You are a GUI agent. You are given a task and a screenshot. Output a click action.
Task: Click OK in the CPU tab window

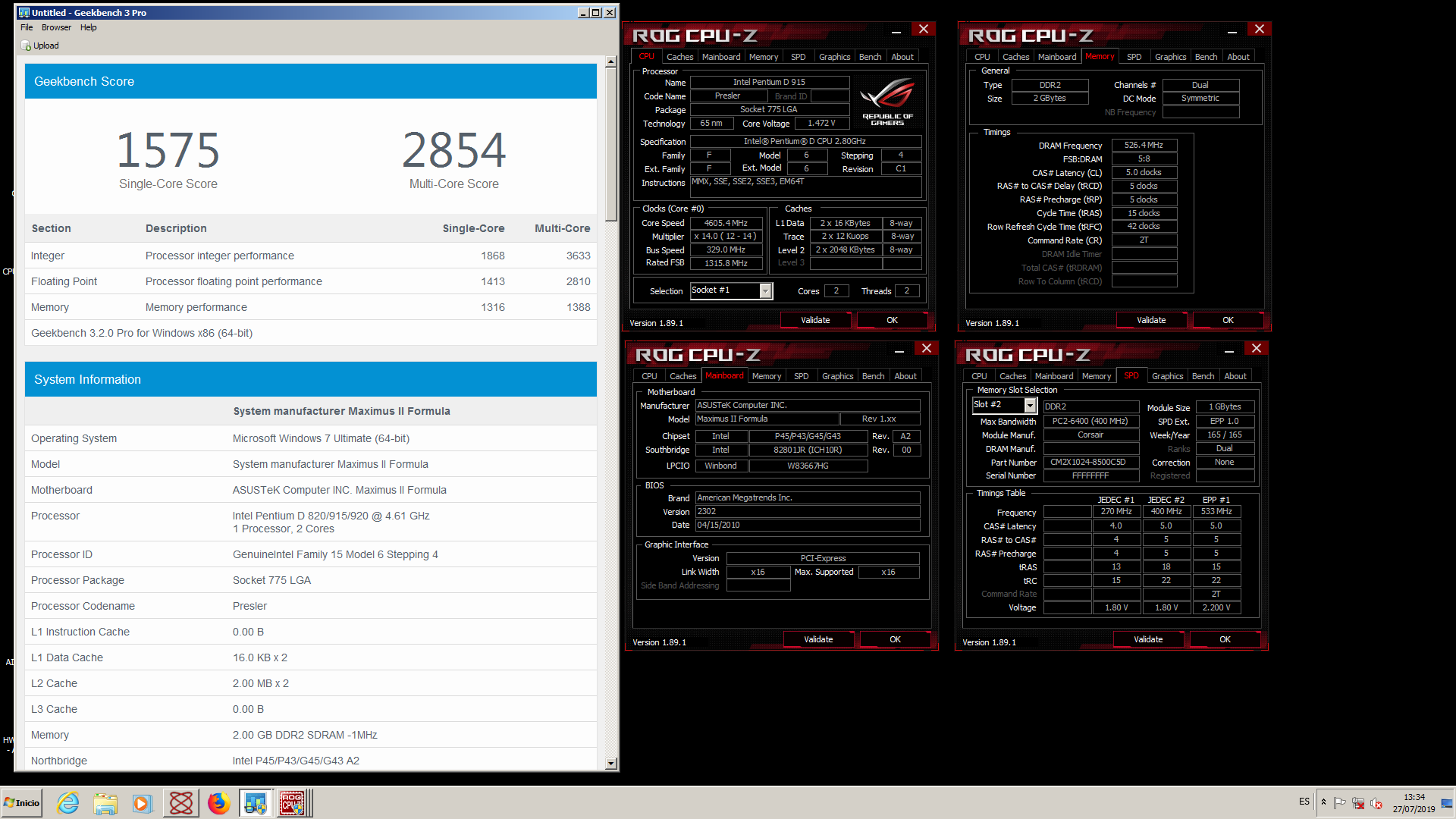[892, 320]
